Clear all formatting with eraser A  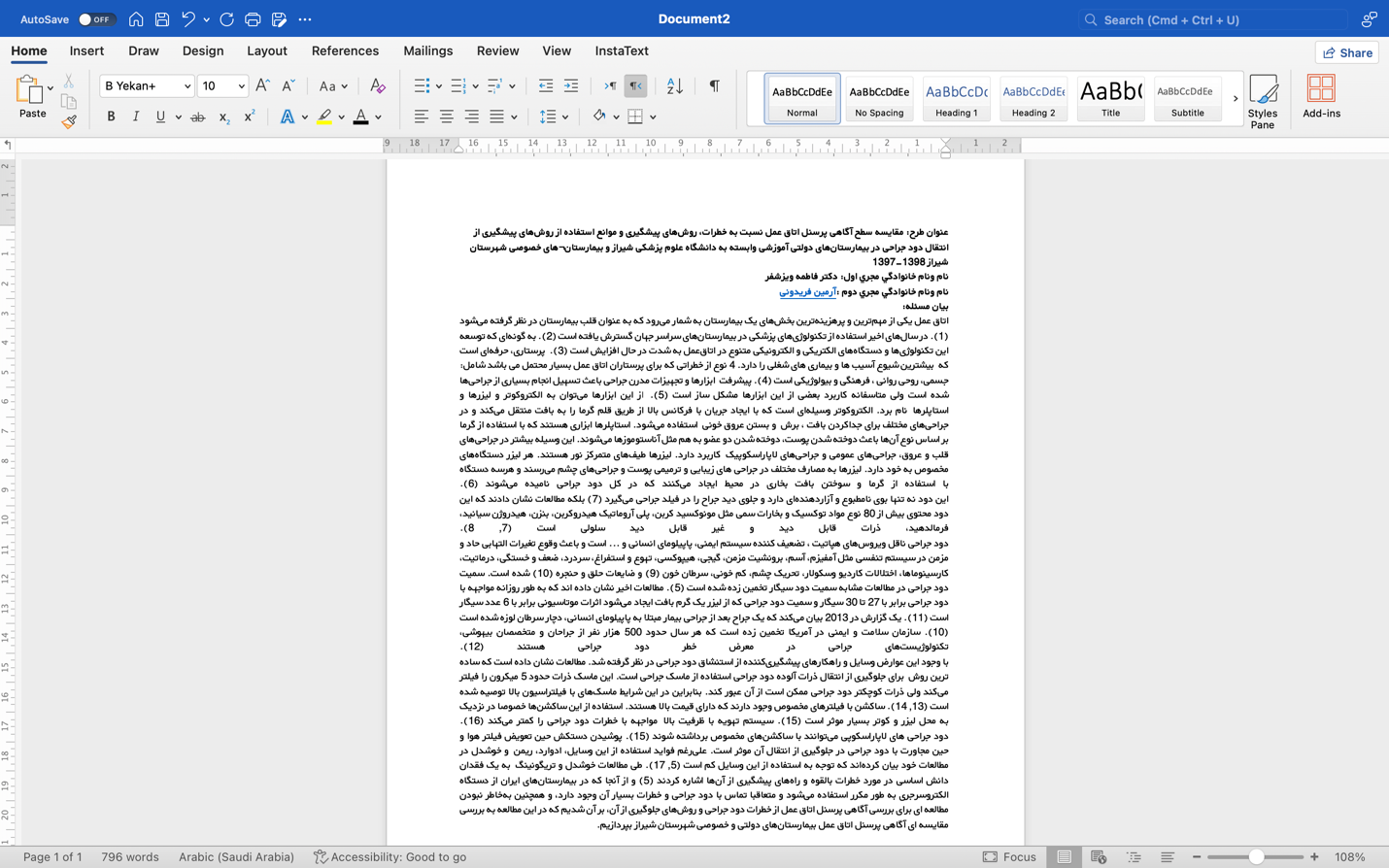pos(378,86)
